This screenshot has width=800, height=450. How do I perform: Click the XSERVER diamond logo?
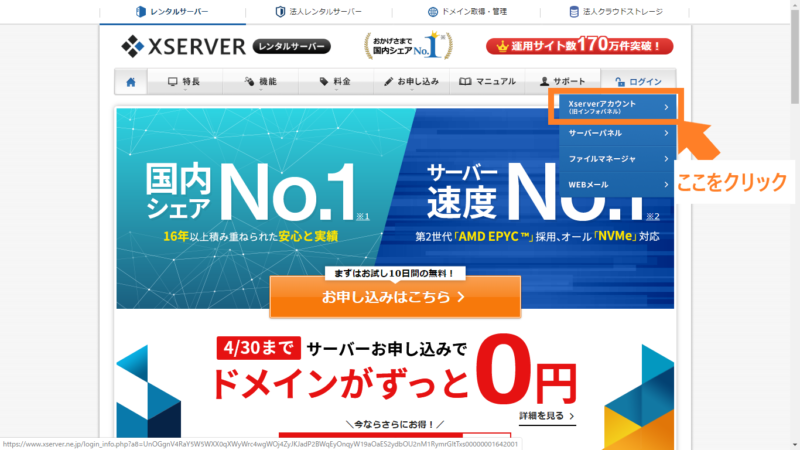click(133, 46)
